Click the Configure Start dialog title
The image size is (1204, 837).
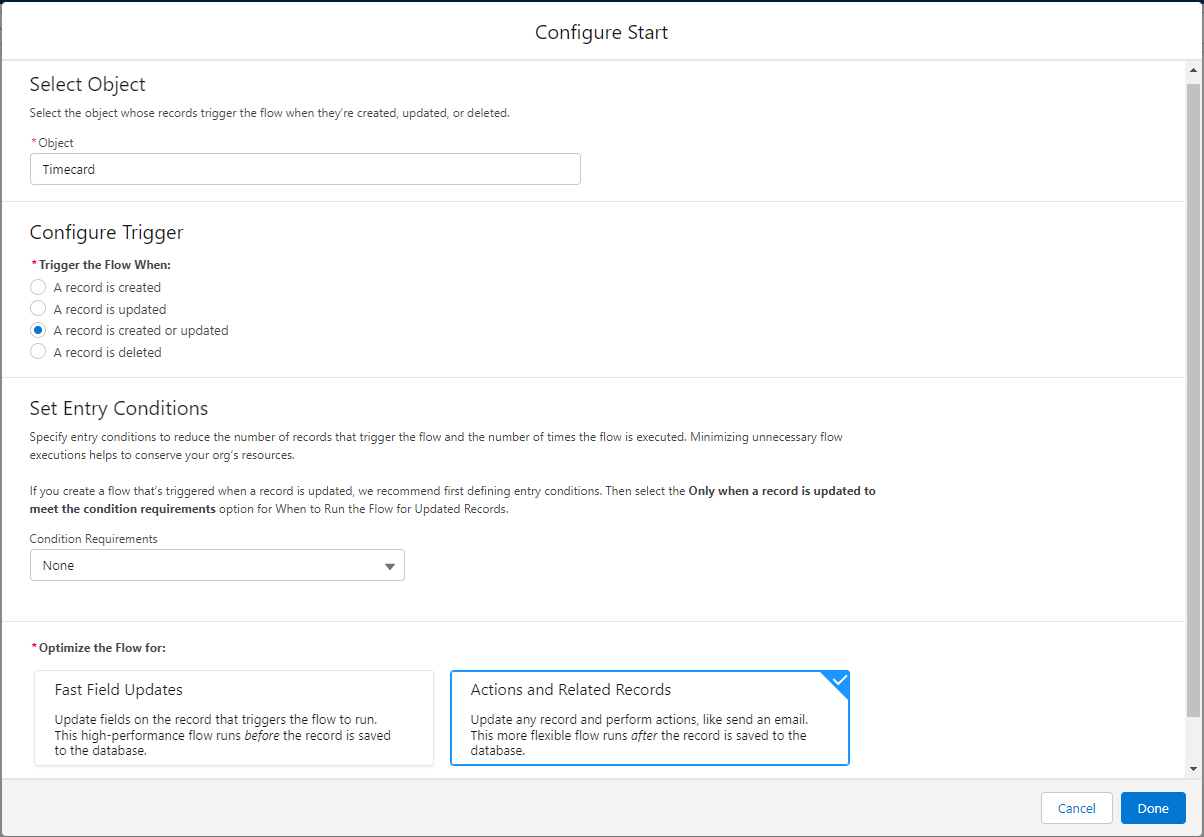coord(601,32)
